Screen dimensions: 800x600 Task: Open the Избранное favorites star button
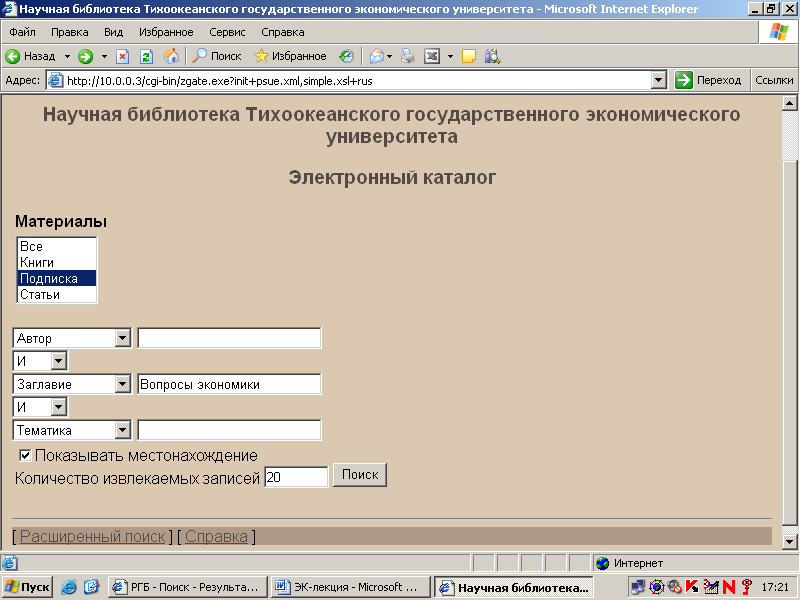(290, 56)
